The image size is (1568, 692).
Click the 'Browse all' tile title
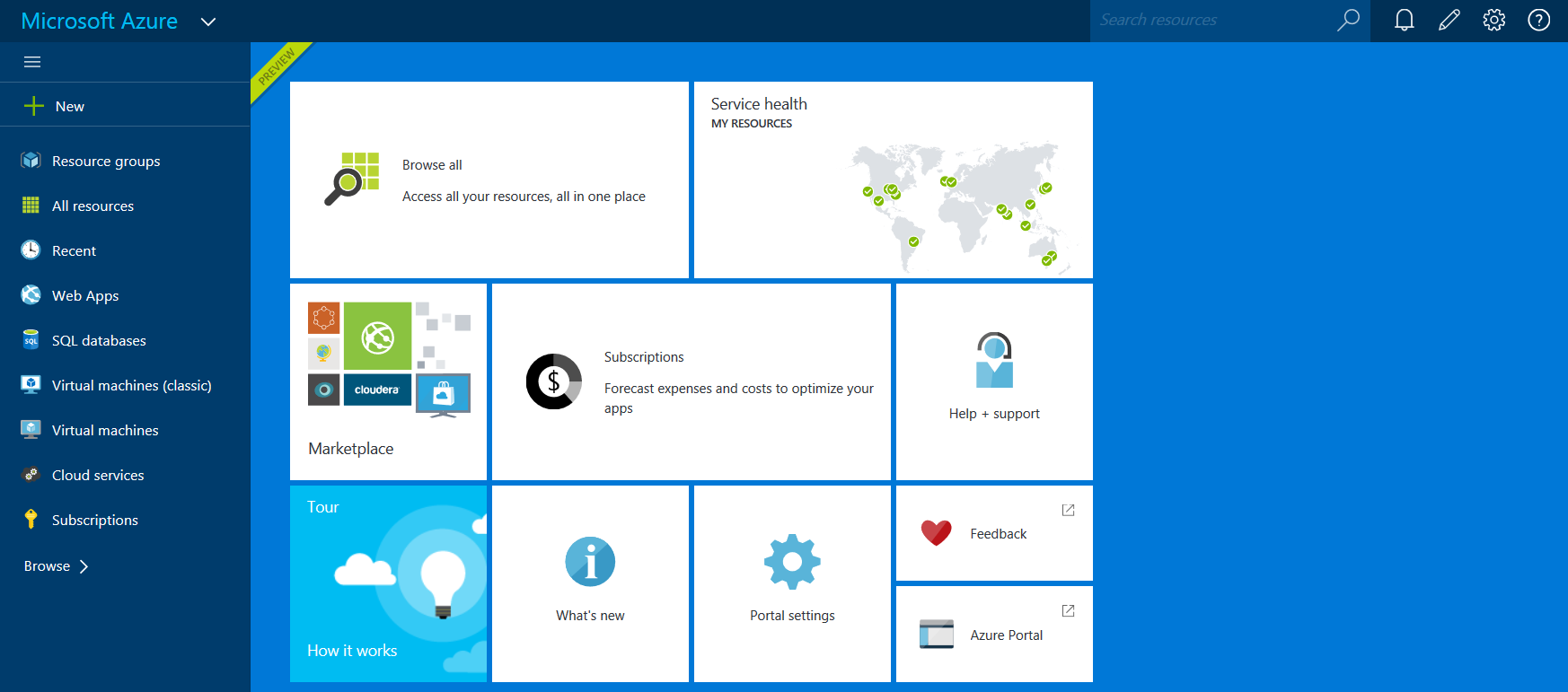click(432, 165)
